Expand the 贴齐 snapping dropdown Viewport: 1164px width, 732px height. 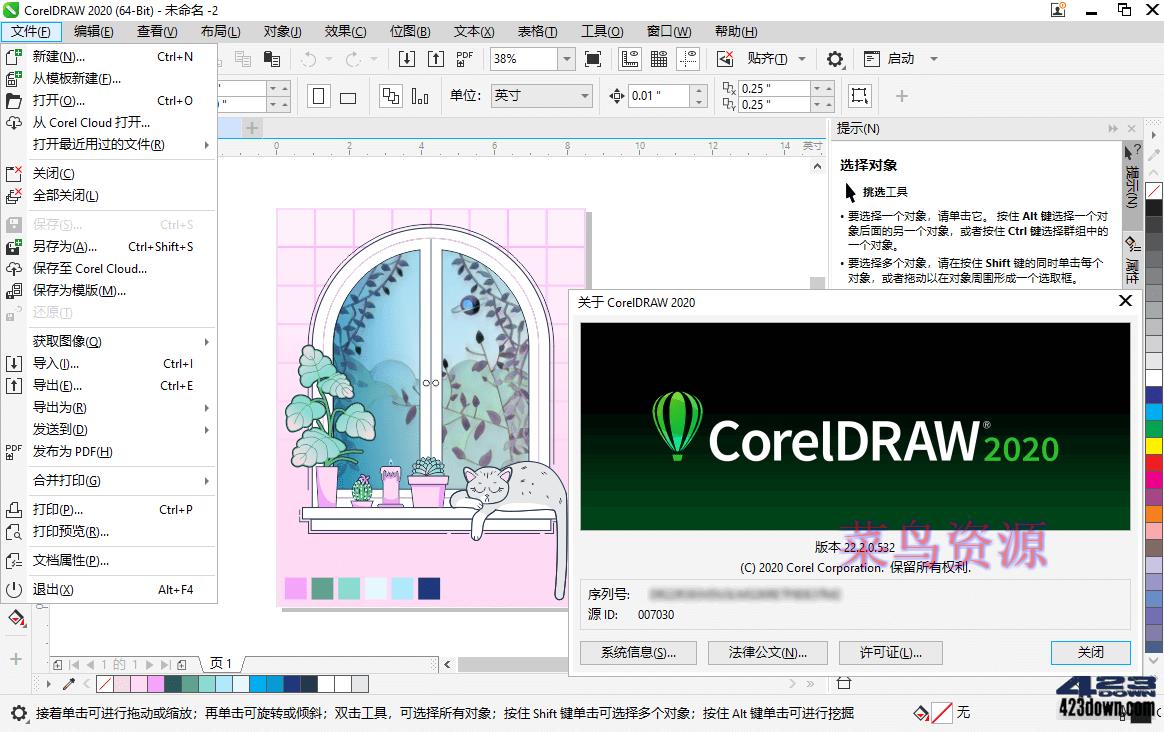click(801, 58)
